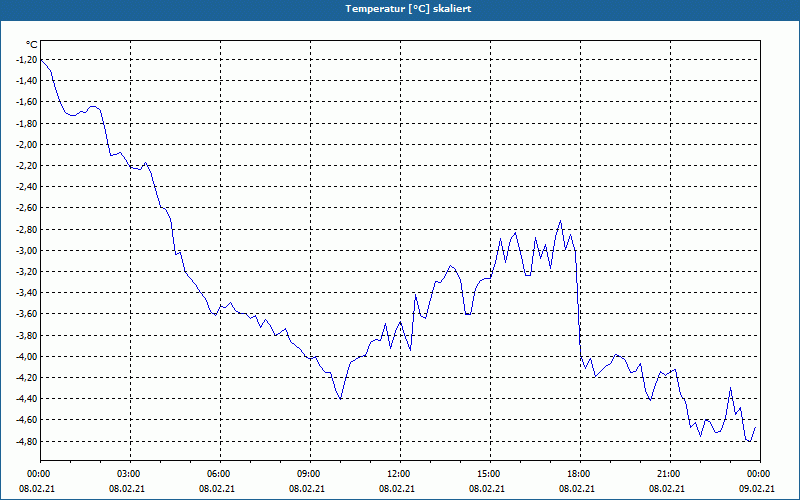Select the -1,20 y-axis label
The height and width of the screenshot is (500, 800).
click(27, 60)
